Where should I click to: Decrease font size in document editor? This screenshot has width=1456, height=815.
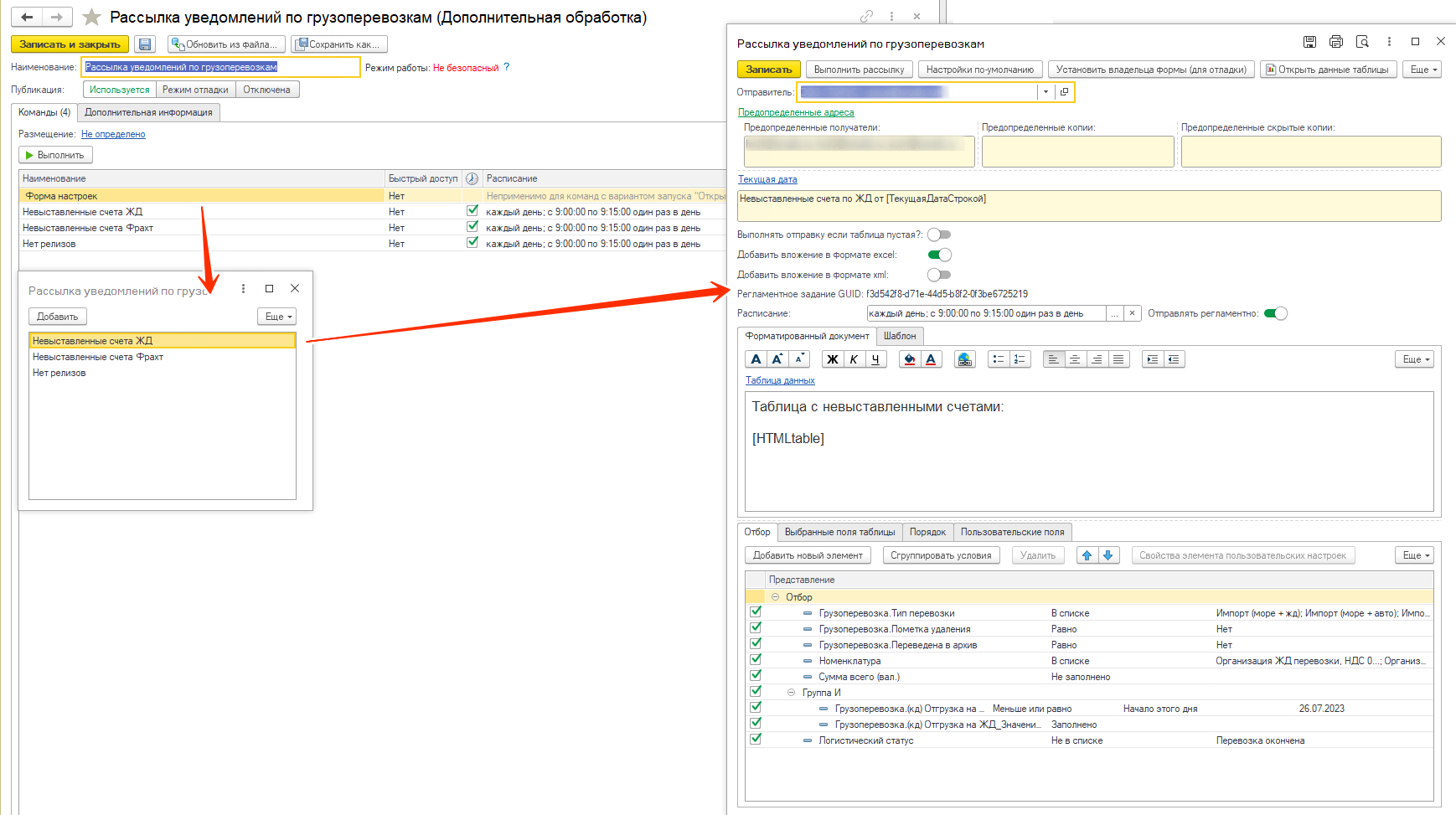(799, 359)
